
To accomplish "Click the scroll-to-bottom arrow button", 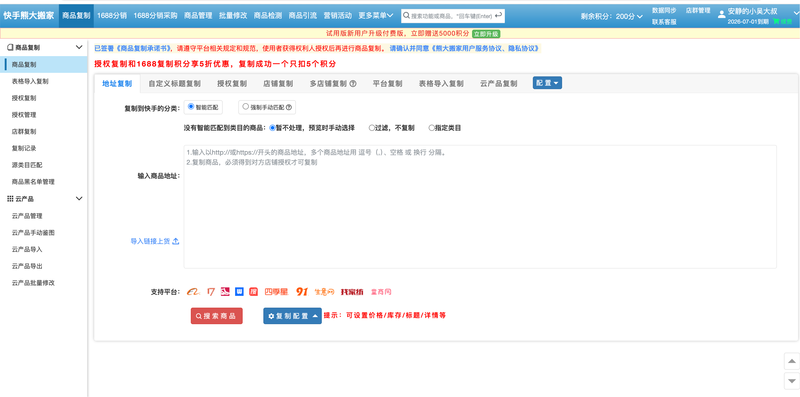I will tap(791, 381).
